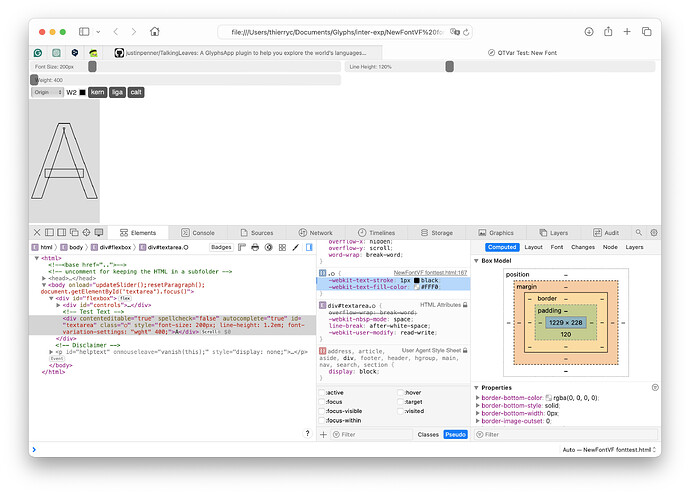Expand the head element in DOM tree
690x495 pixels.
pyautogui.click(x=44, y=278)
